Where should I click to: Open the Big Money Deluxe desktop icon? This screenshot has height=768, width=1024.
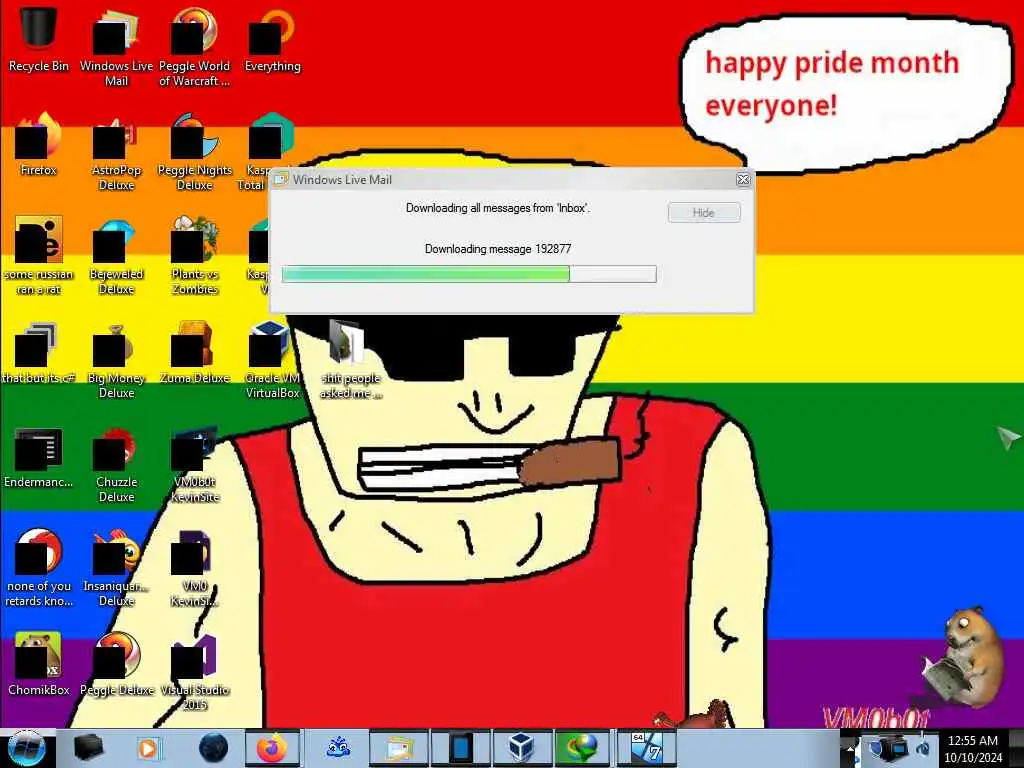tap(116, 360)
